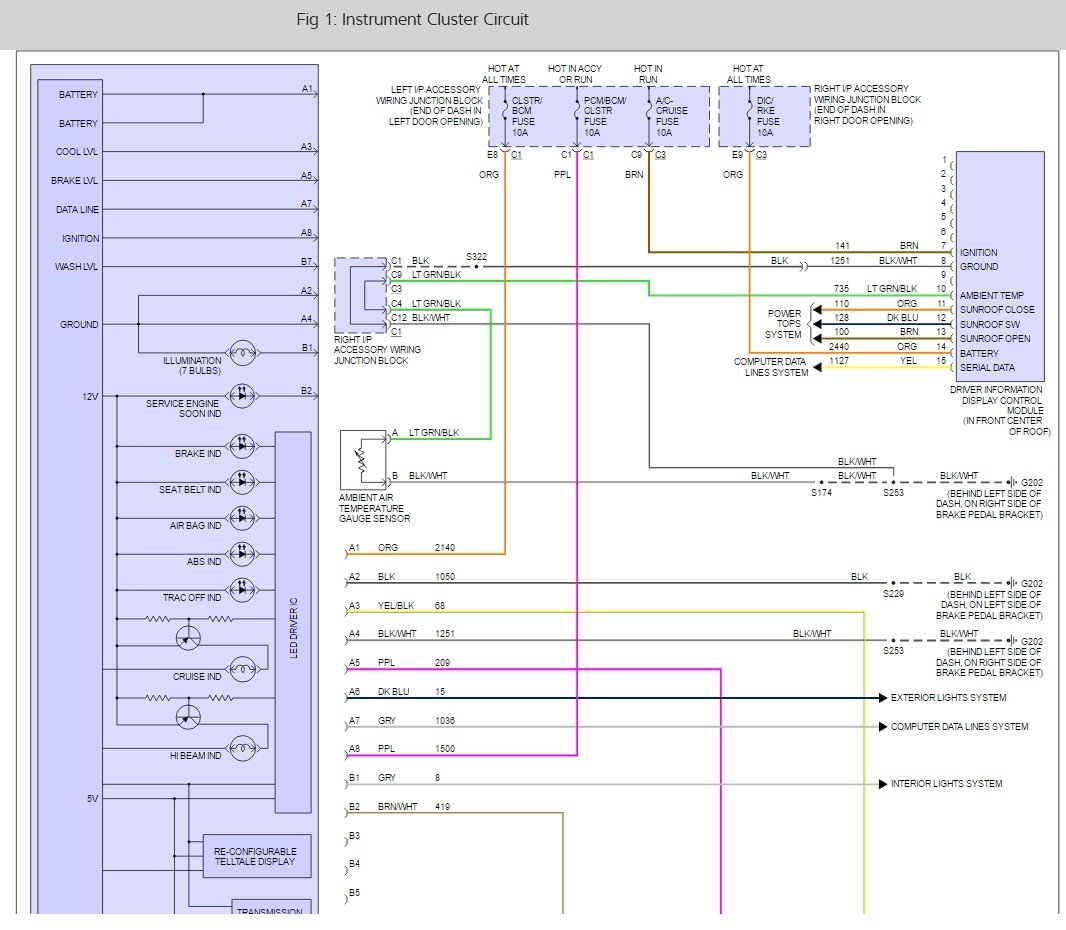Click the Illumination 7-bulbs lamp symbol
The image size is (1066, 930).
240,352
